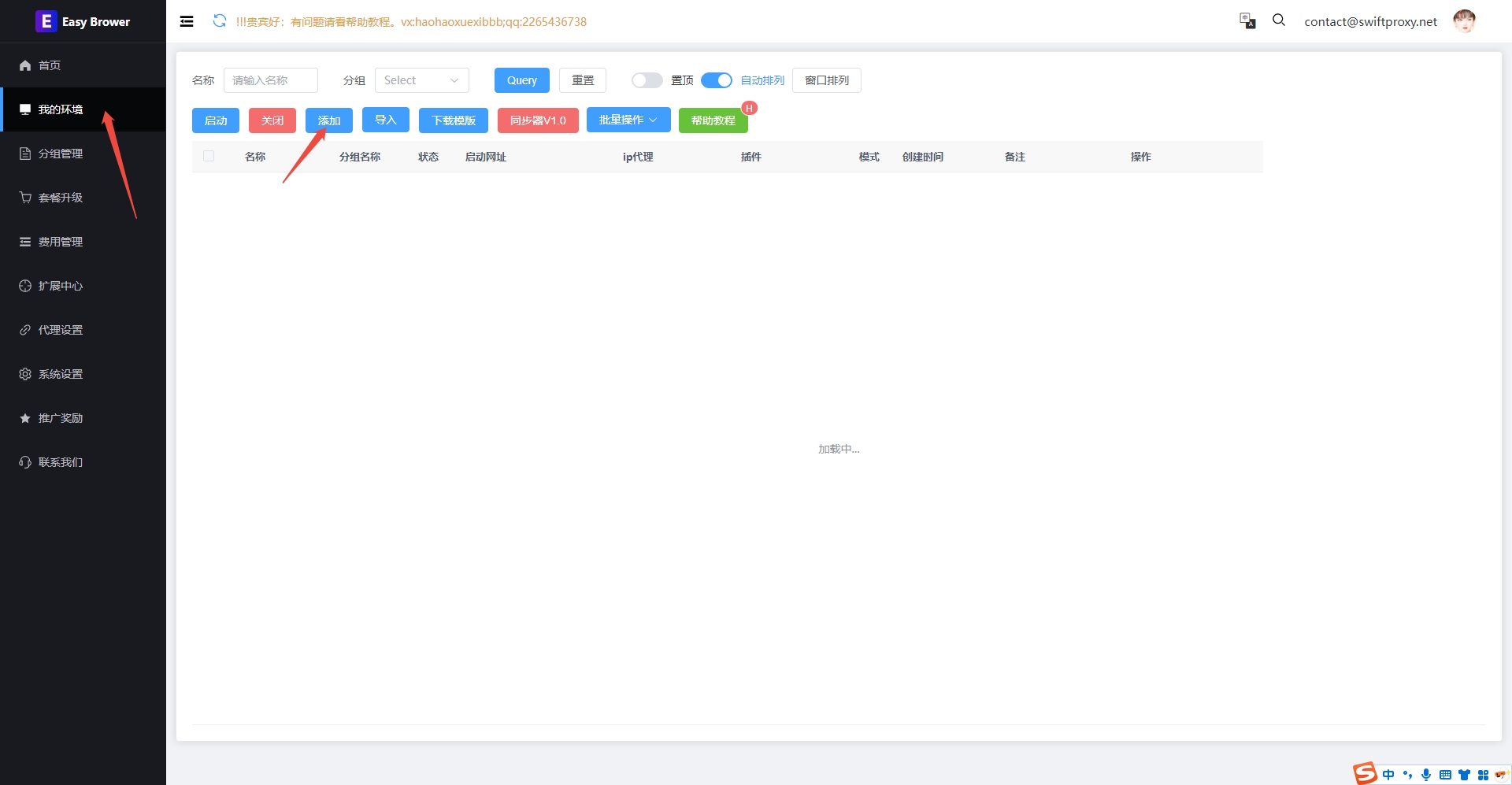Disable the 自动排列 toggle switch
The width and height of the screenshot is (1512, 785).
point(716,80)
